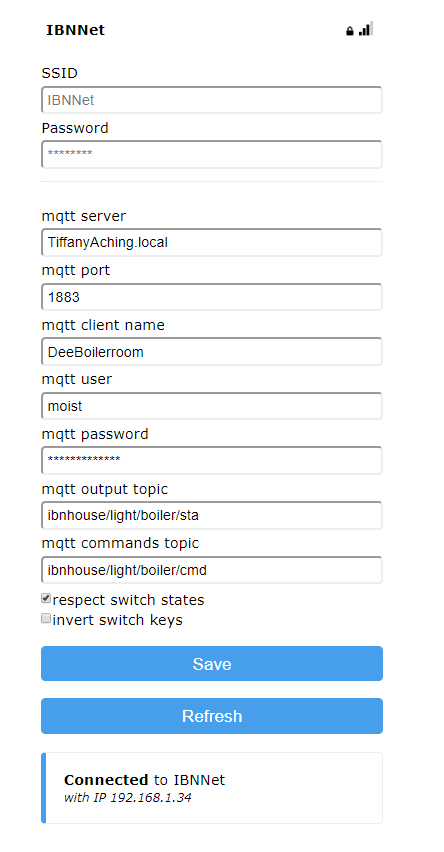The height and width of the screenshot is (852, 444).
Task: Select the mqtt output topic field
Action: [212, 515]
